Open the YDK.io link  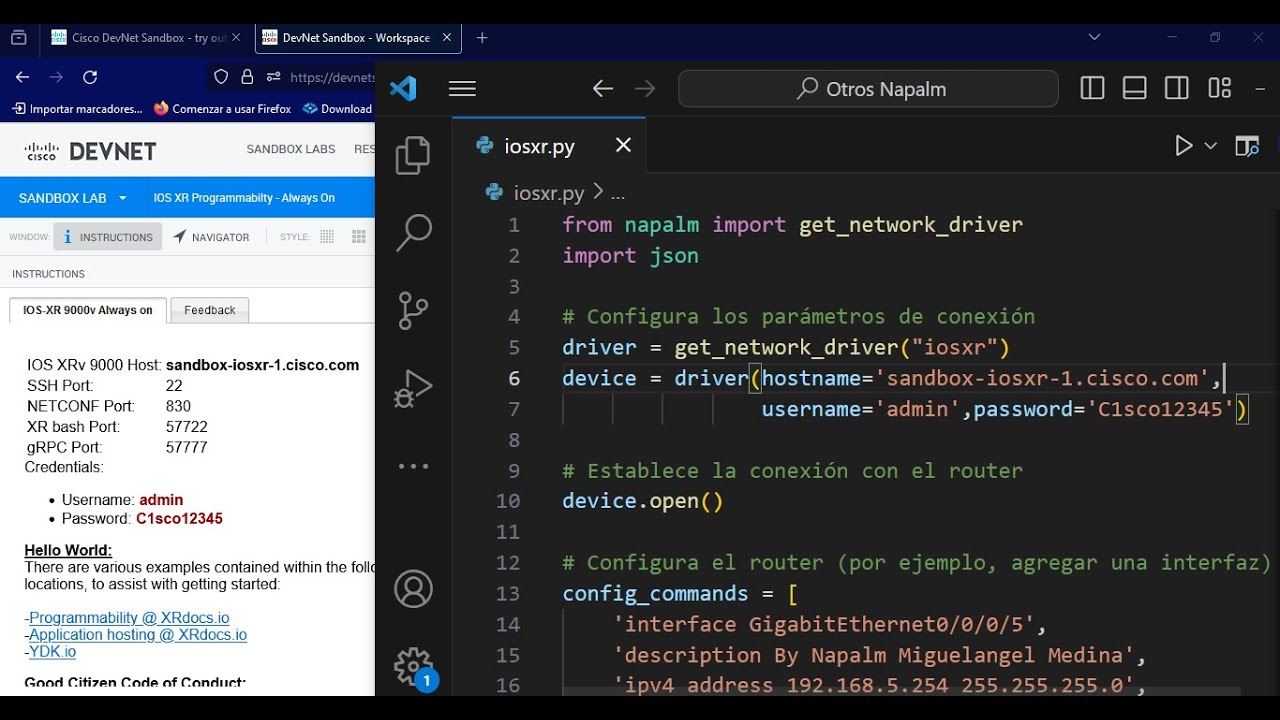[x=53, y=652]
